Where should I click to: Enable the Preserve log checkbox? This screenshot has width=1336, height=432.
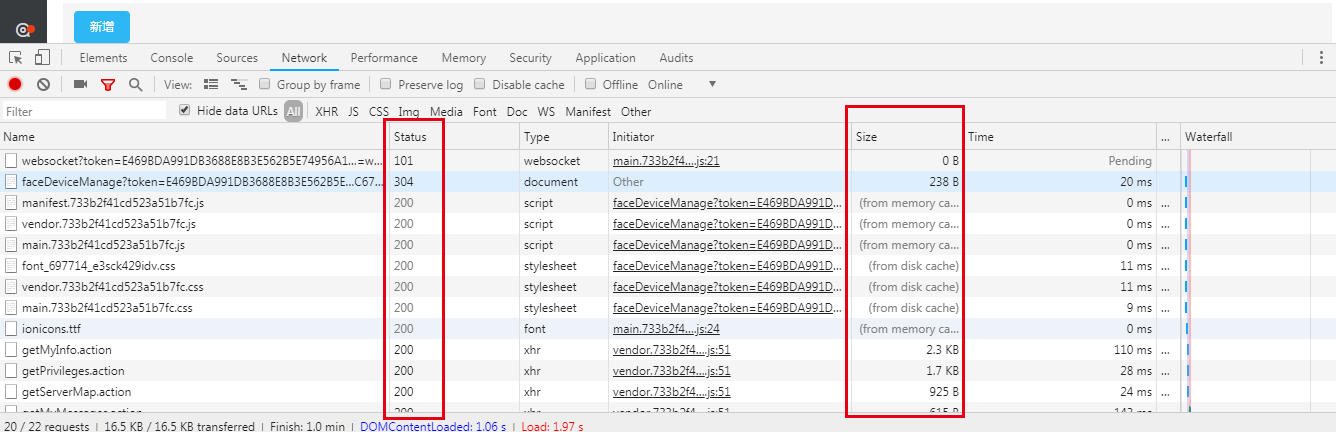point(387,85)
